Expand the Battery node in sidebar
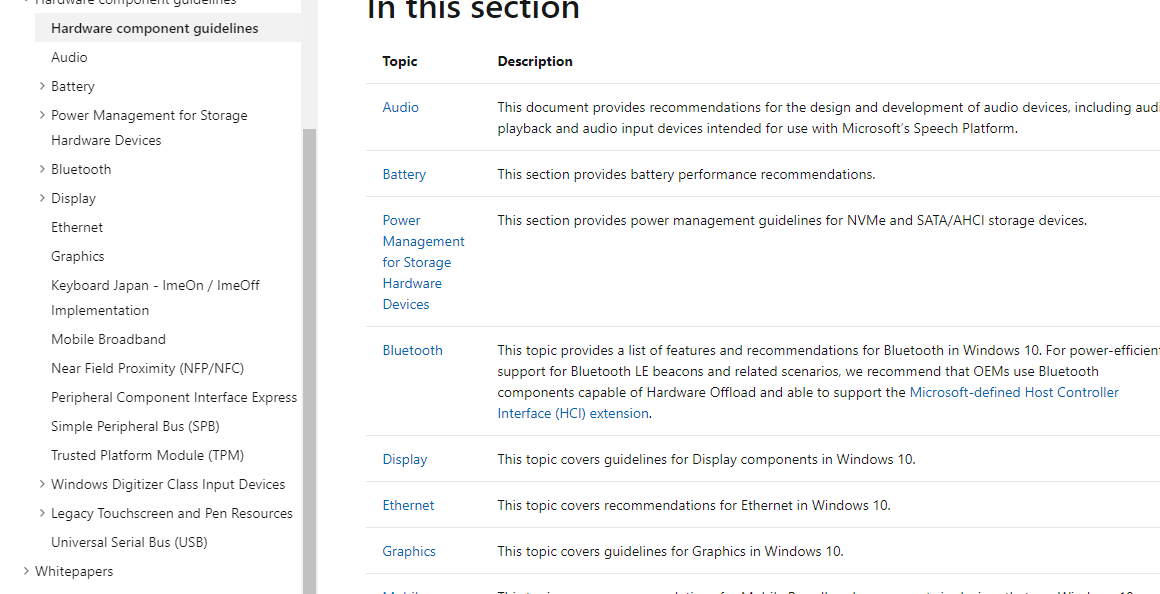 click(x=42, y=86)
